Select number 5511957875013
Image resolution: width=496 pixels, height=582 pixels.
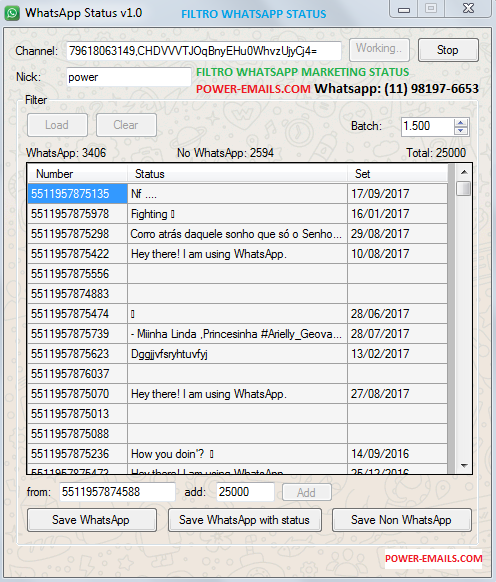point(78,414)
